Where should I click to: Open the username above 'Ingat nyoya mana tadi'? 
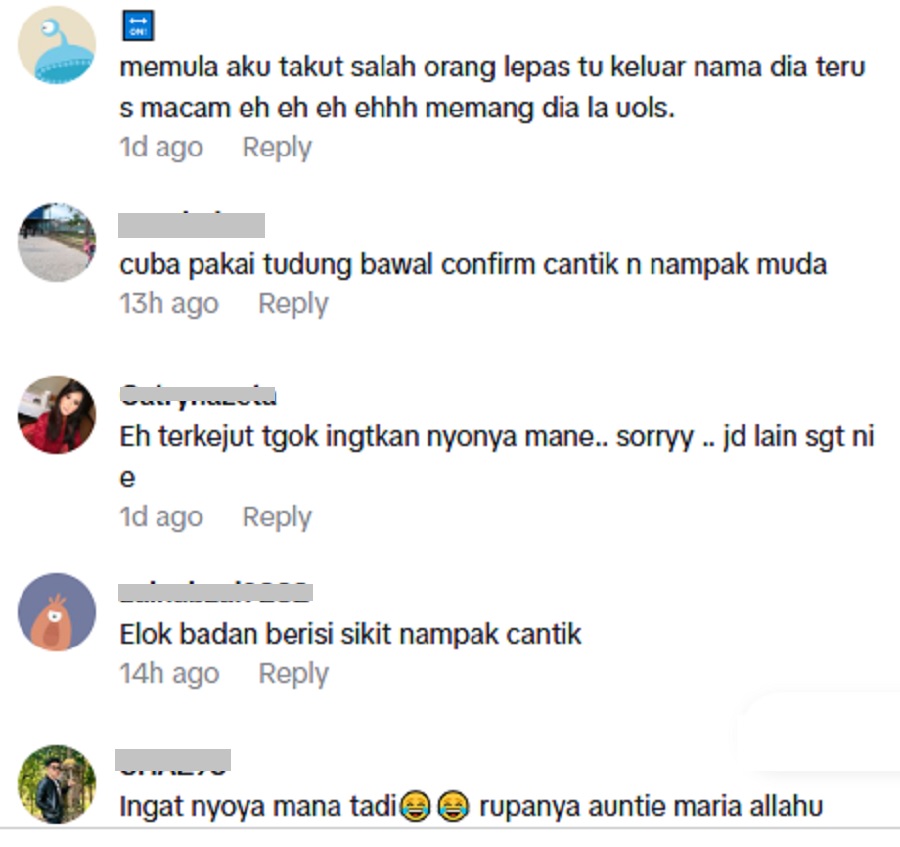pos(173,762)
